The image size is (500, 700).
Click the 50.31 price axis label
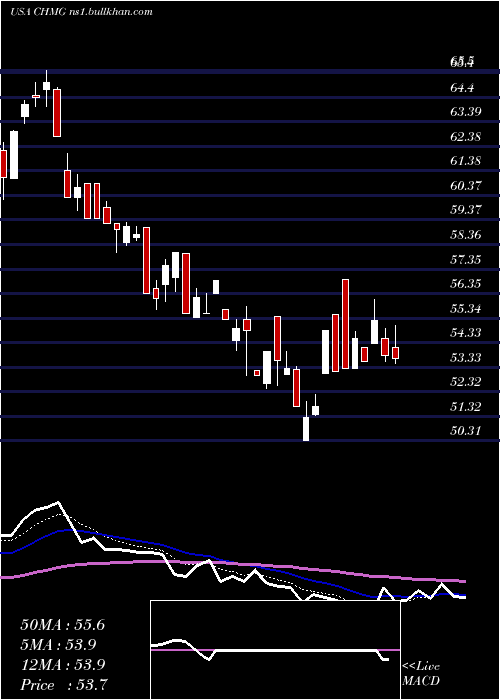click(466, 431)
